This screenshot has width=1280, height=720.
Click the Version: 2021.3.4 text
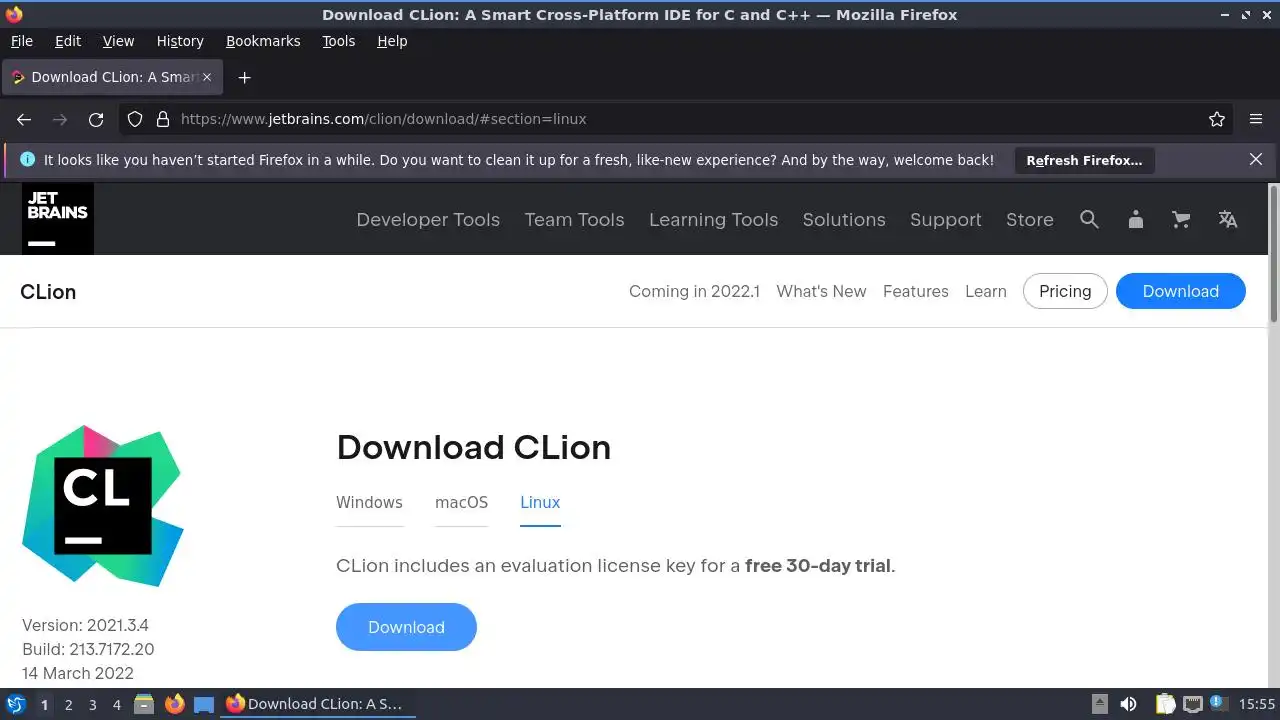coord(85,625)
